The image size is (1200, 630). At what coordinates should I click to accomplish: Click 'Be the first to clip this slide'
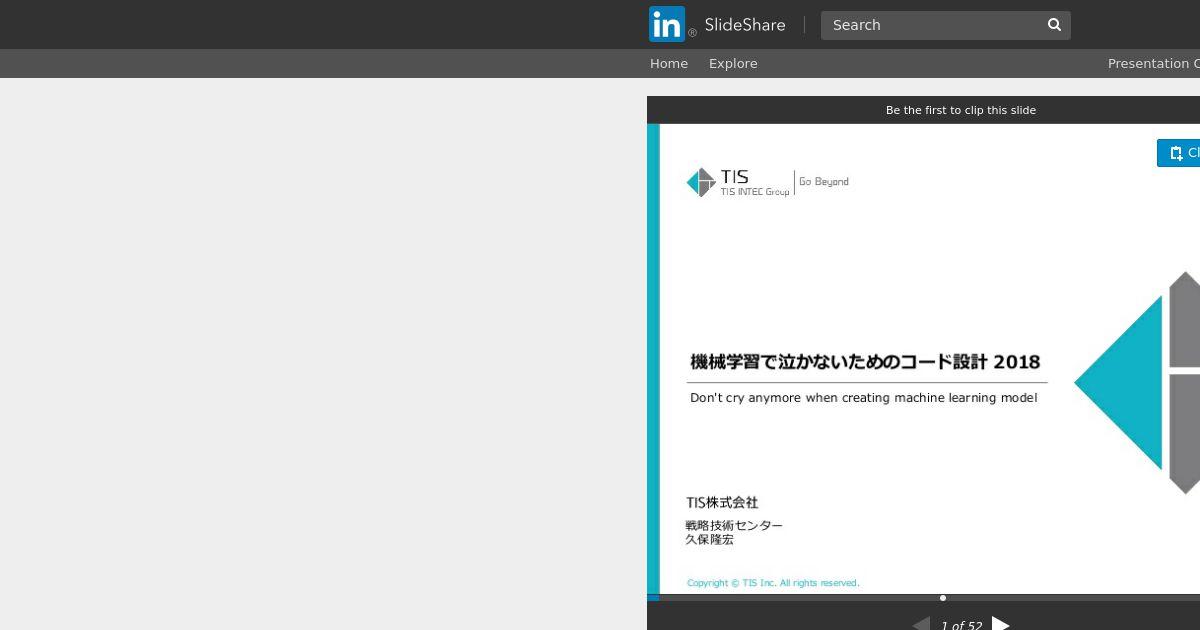(x=961, y=110)
